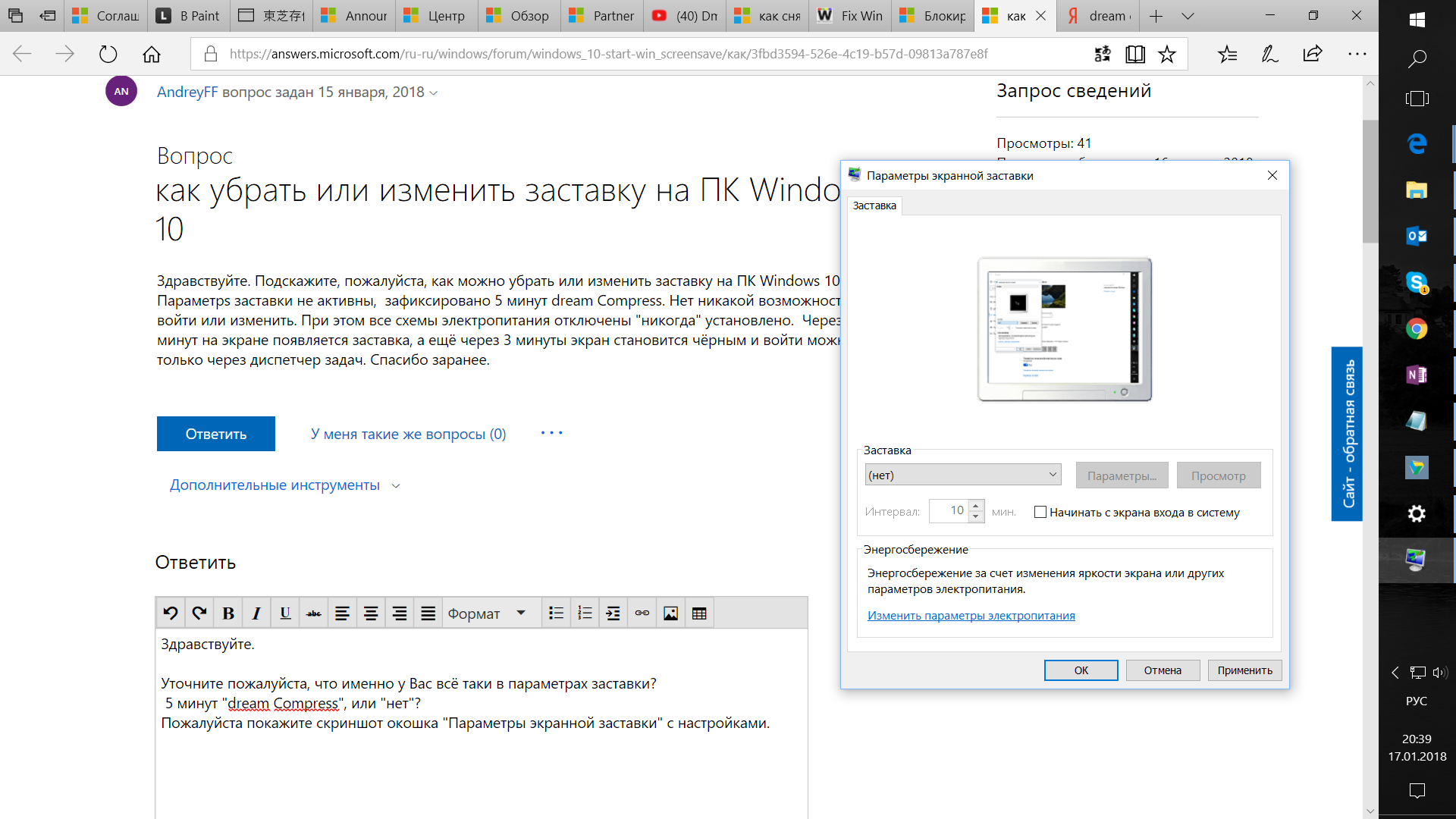The height and width of the screenshot is (819, 1456).
Task: Show hidden system tray icons
Action: [1395, 672]
